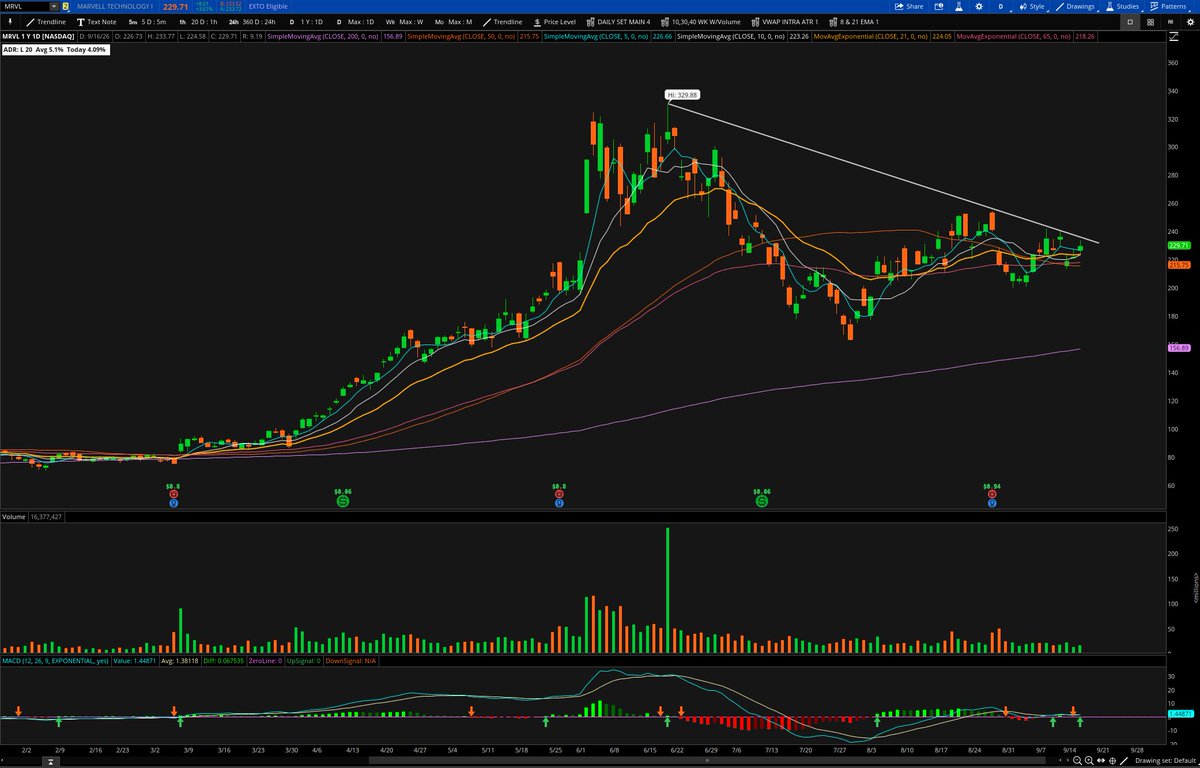1200x768 pixels.
Task: Click the yellow link color number 2 badge
Action: 66,6
